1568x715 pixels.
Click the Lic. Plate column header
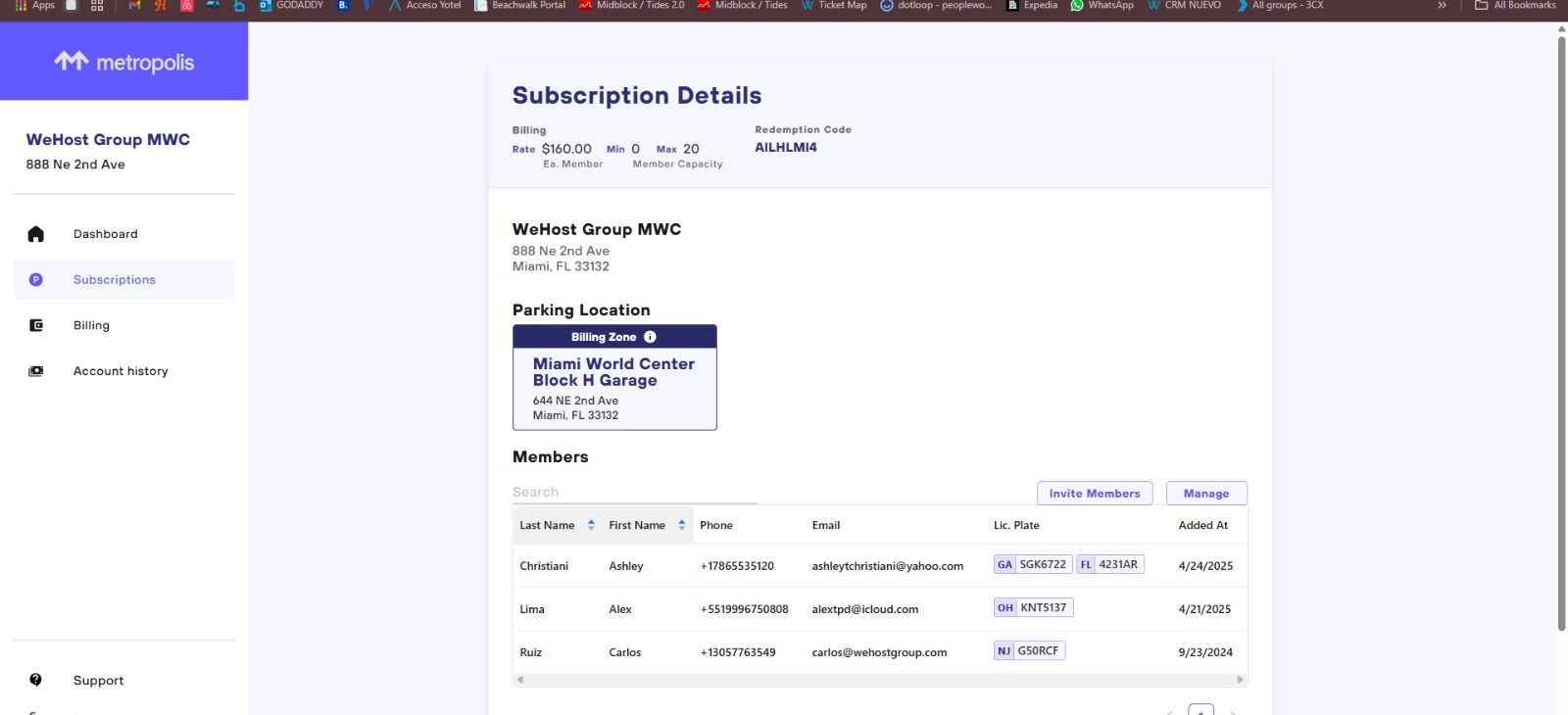1016,525
